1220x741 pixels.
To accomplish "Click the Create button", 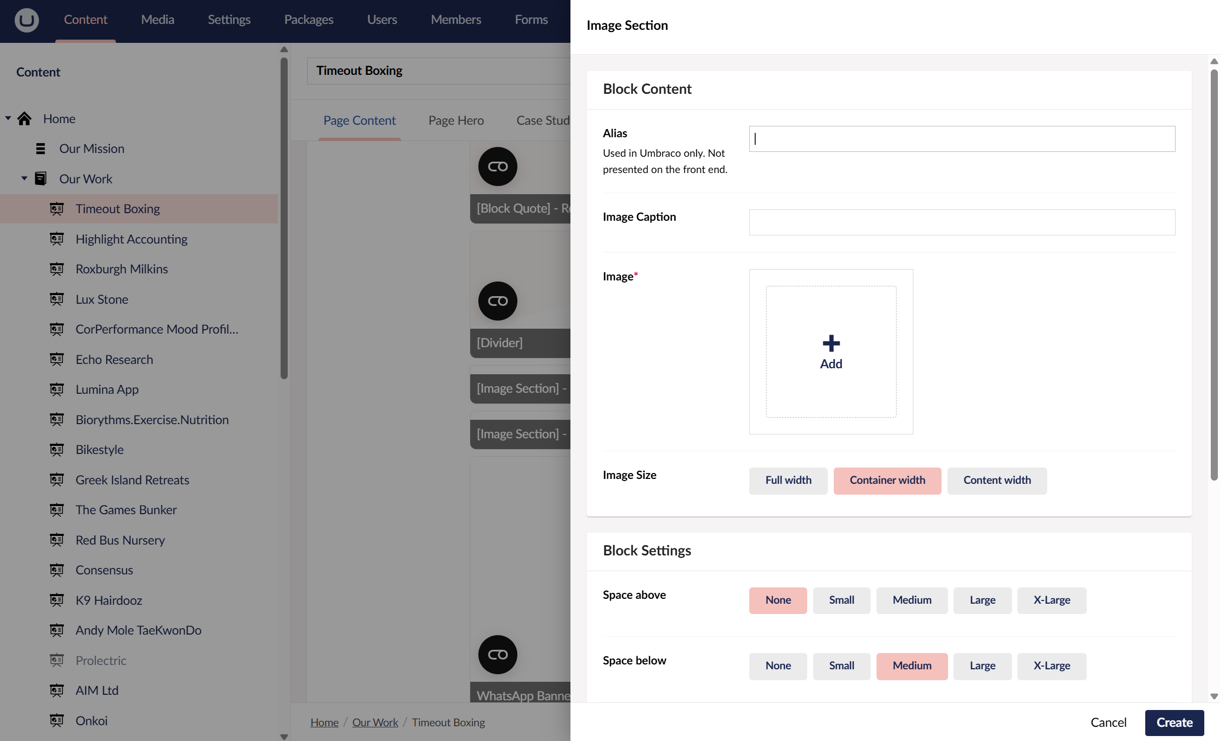I will [1174, 722].
